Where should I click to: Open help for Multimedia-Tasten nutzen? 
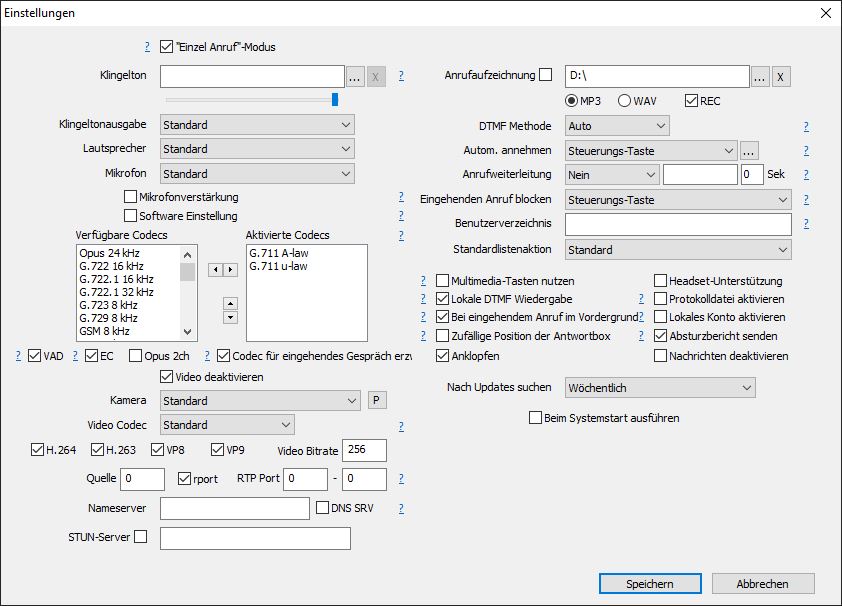coord(423,281)
